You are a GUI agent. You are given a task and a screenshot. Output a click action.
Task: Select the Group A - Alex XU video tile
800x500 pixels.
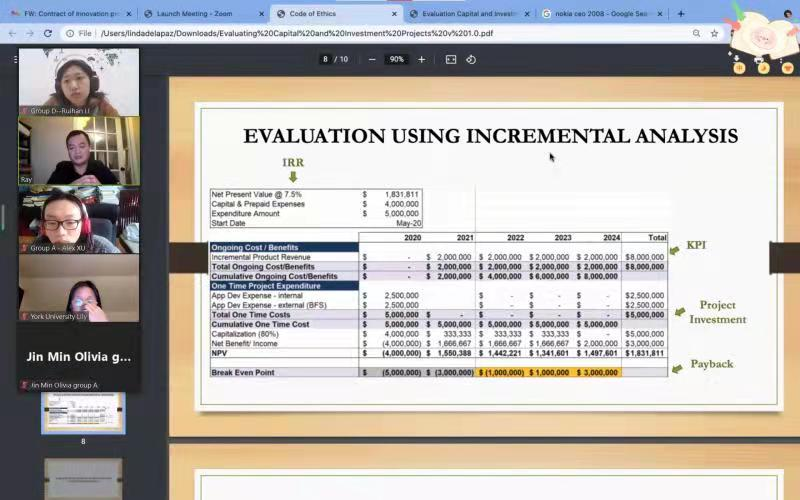[x=79, y=220]
